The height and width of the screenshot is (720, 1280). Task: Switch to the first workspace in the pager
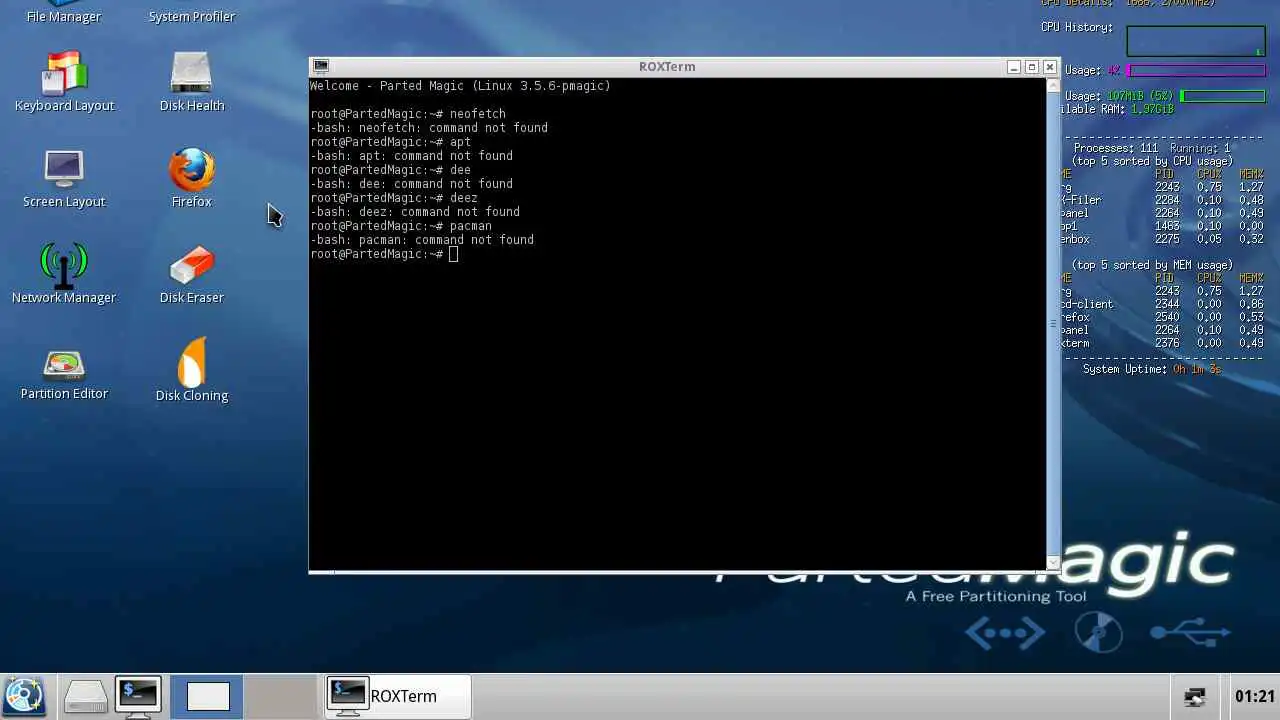[207, 696]
